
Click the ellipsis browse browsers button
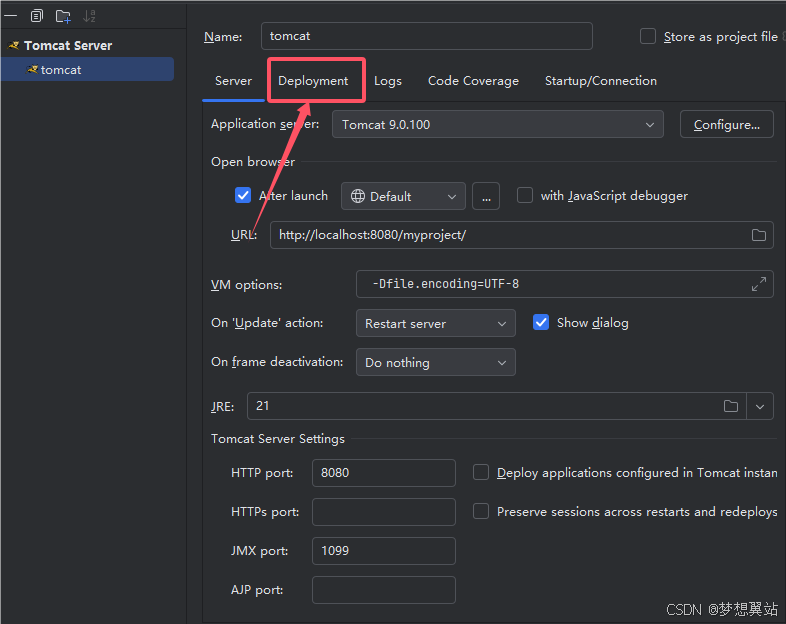pyautogui.click(x=486, y=196)
